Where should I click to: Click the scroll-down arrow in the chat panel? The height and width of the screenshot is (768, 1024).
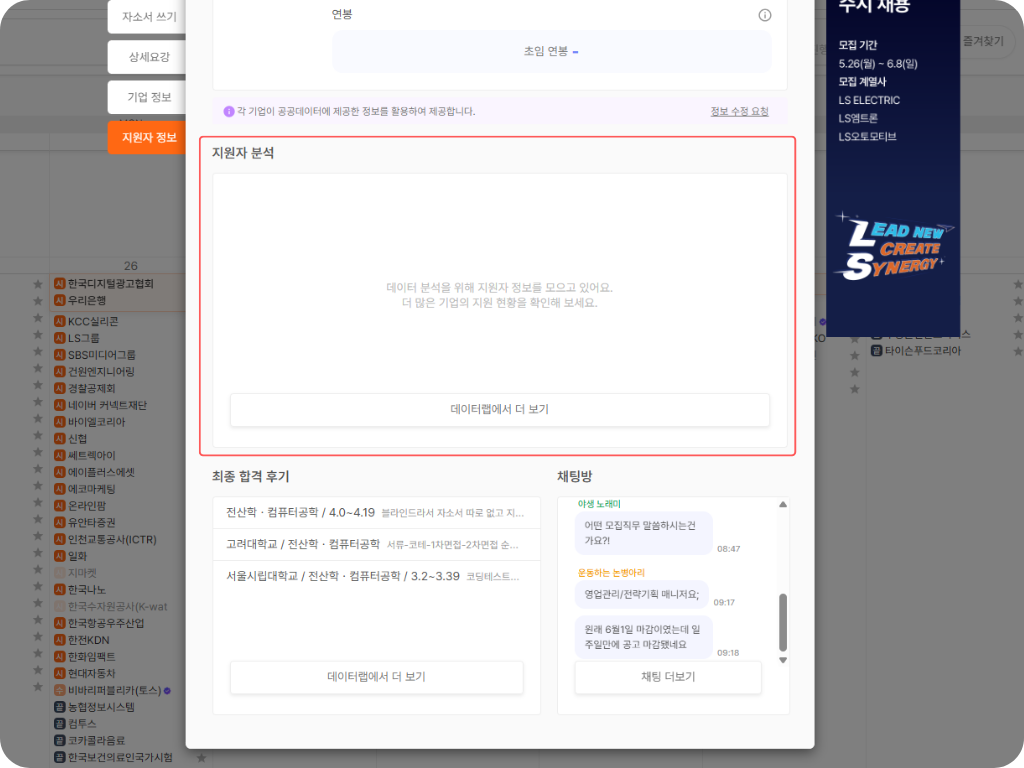tap(783, 658)
